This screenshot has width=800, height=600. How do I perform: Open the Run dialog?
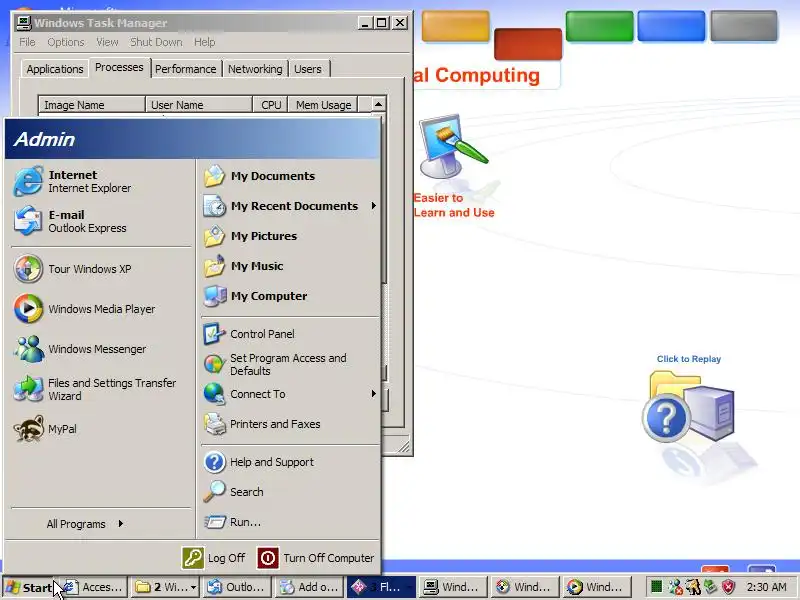click(290, 522)
